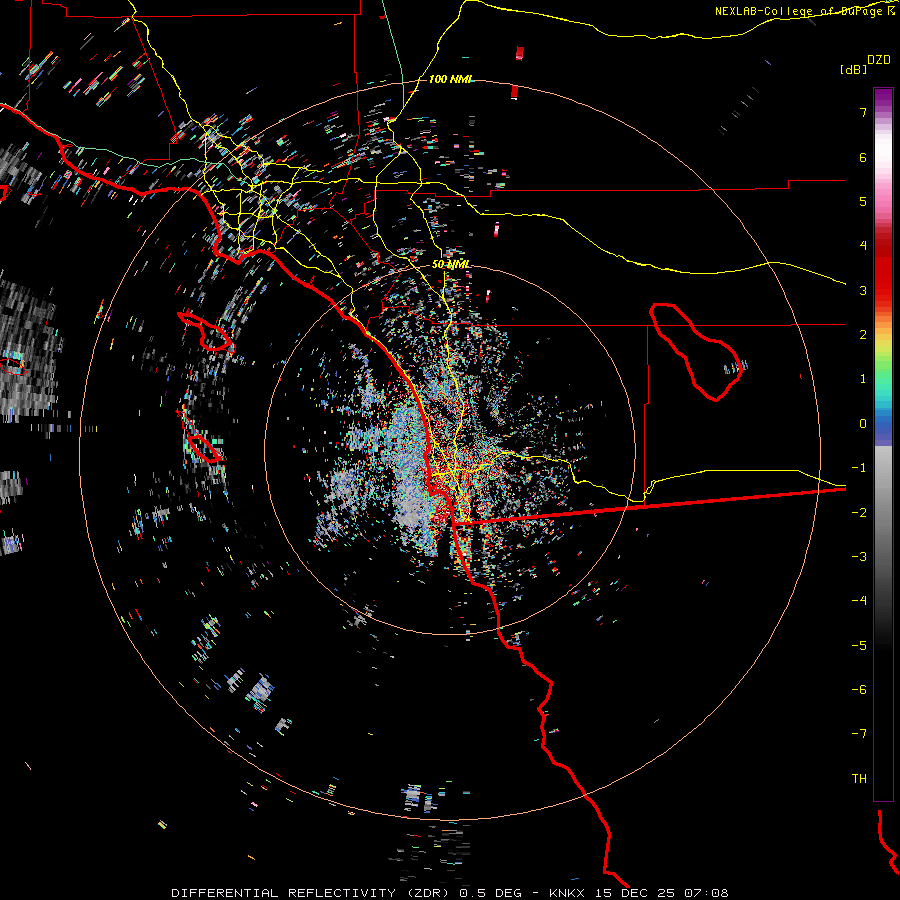
Task: Click the -1 value on color scale
Action: pos(859,468)
